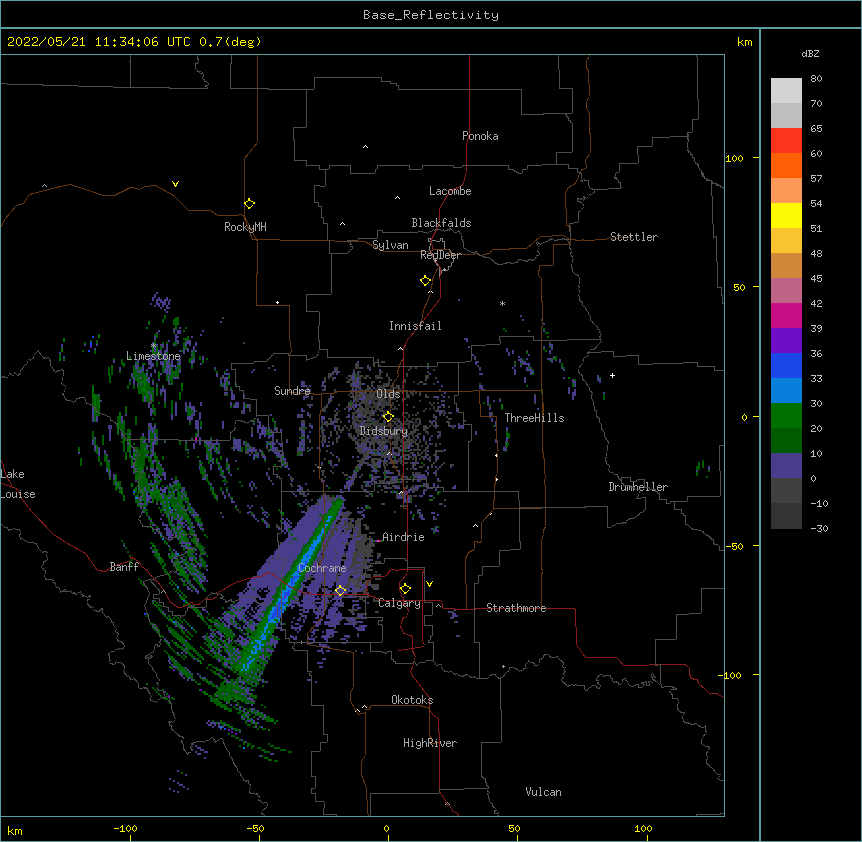
Task: Select the slate purple 0–10 dBZ swatch
Action: pos(786,466)
